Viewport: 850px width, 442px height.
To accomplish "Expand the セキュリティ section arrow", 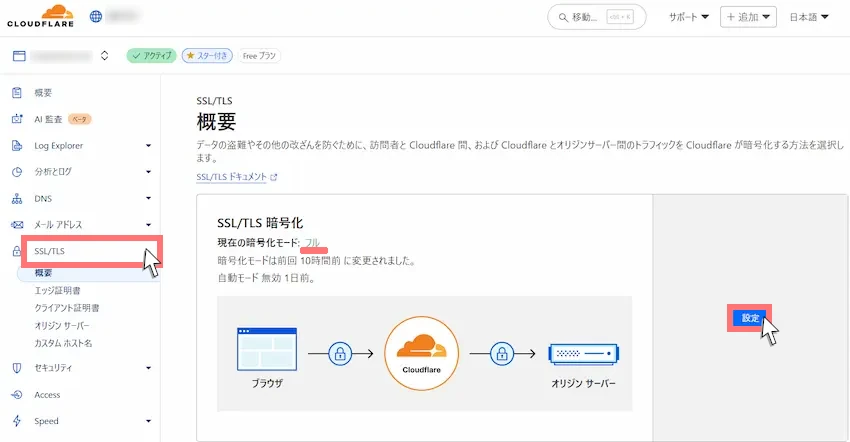I will pyautogui.click(x=149, y=368).
